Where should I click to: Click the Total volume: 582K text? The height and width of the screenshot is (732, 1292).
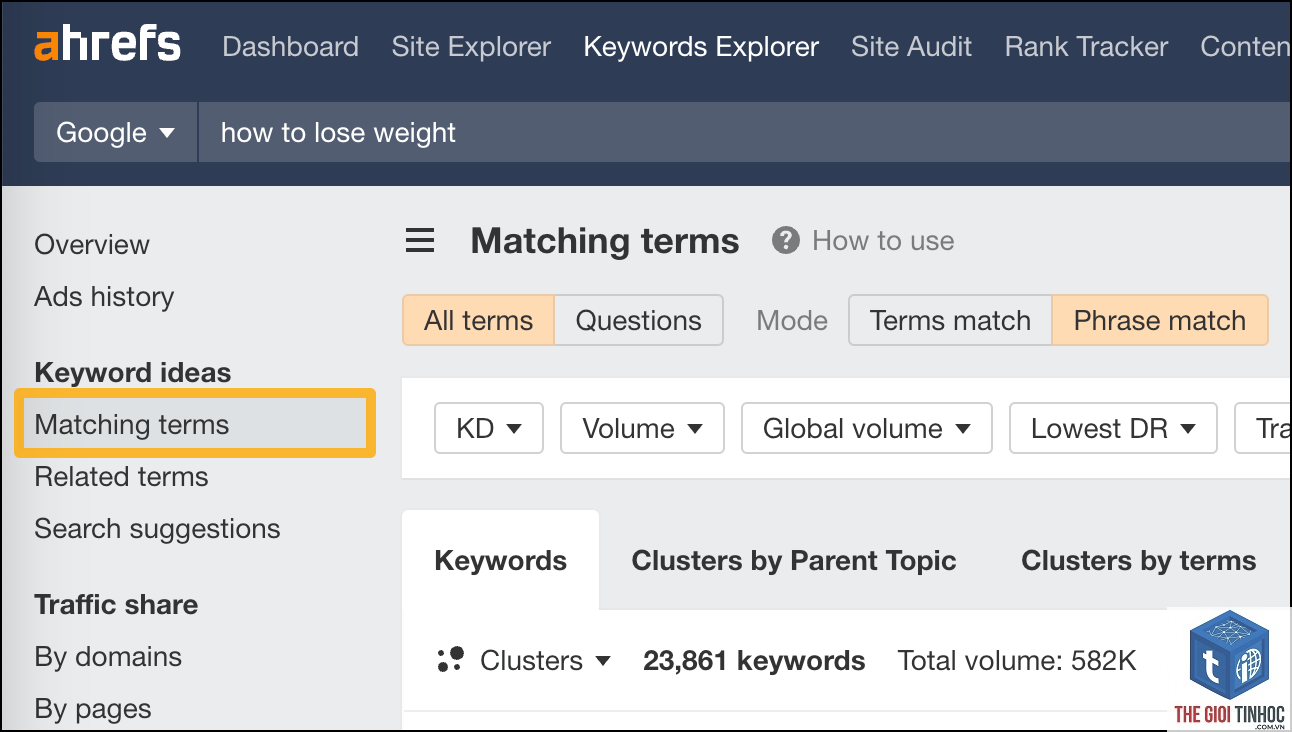(1017, 660)
